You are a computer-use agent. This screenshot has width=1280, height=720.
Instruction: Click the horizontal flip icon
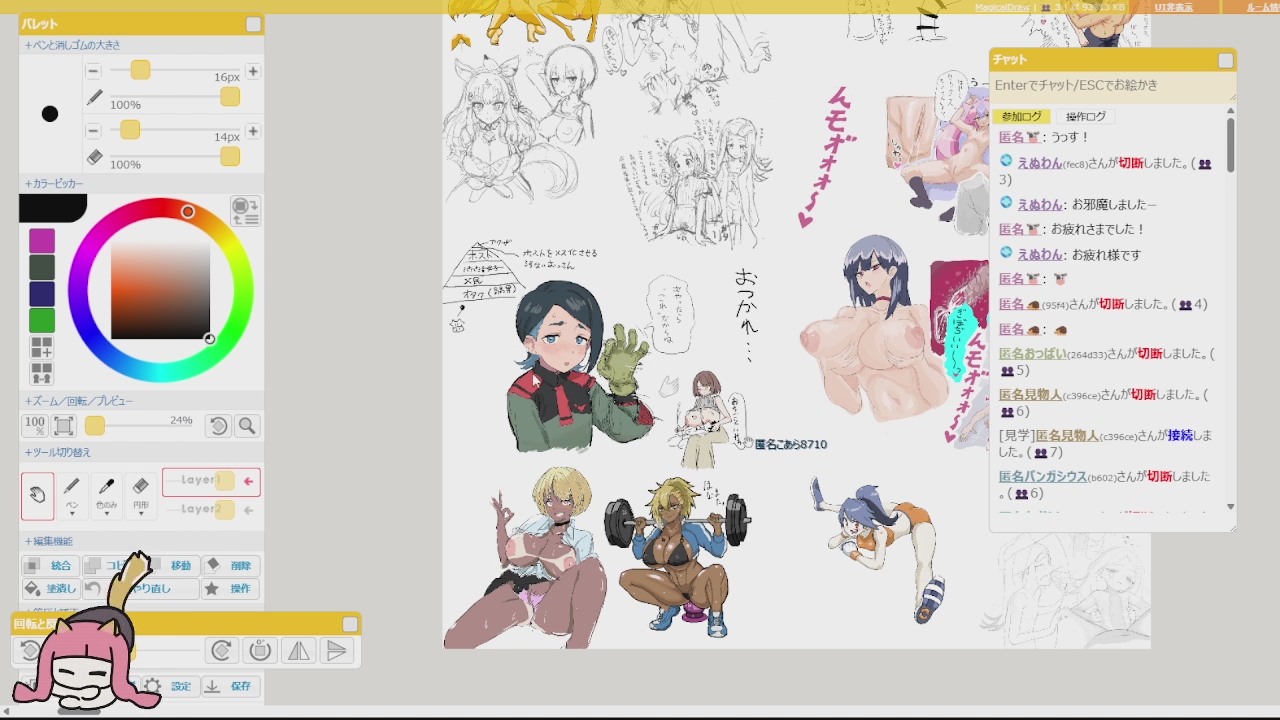tap(298, 651)
